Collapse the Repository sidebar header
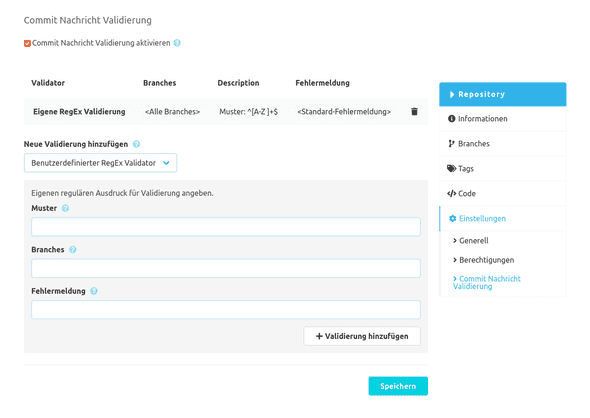Image resolution: width=590 pixels, height=418 pixels. (503, 94)
